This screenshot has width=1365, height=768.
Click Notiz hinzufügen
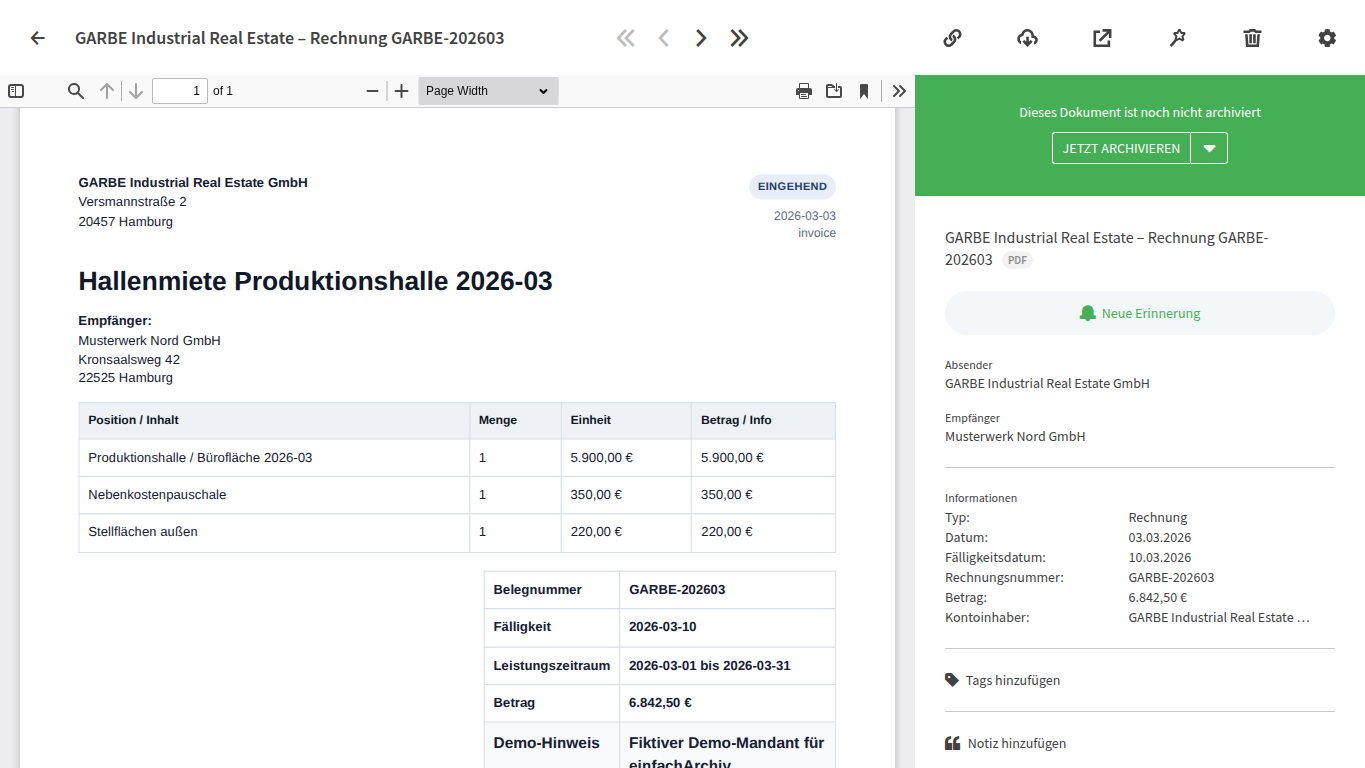(x=1016, y=743)
